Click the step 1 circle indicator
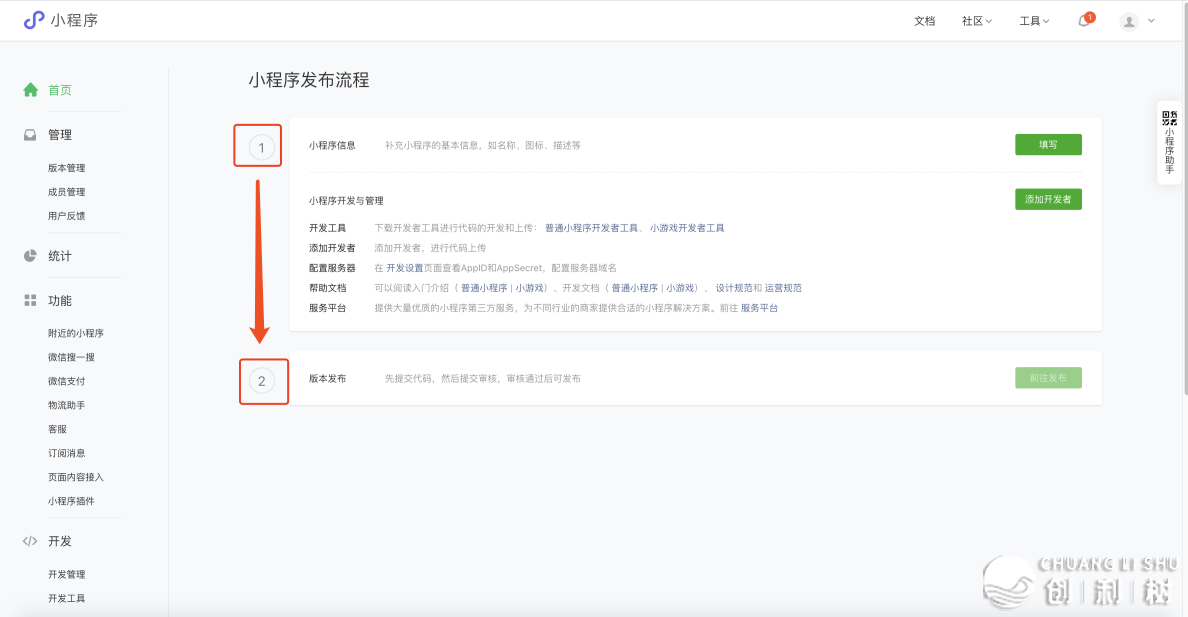Viewport: 1188px width, 617px height. tap(261, 148)
